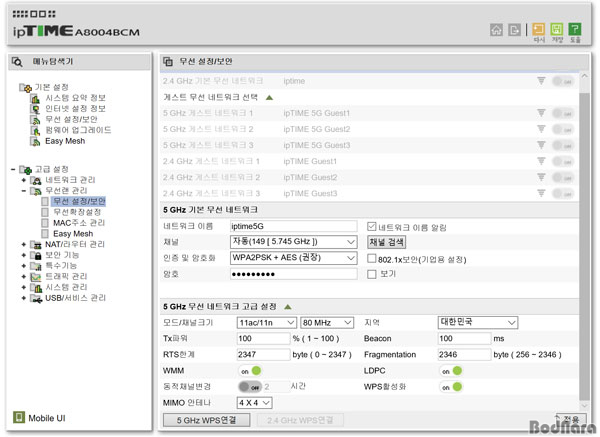Click the menu search magnifier icon
Image resolution: width=600 pixels, height=437 pixels.
[17, 62]
